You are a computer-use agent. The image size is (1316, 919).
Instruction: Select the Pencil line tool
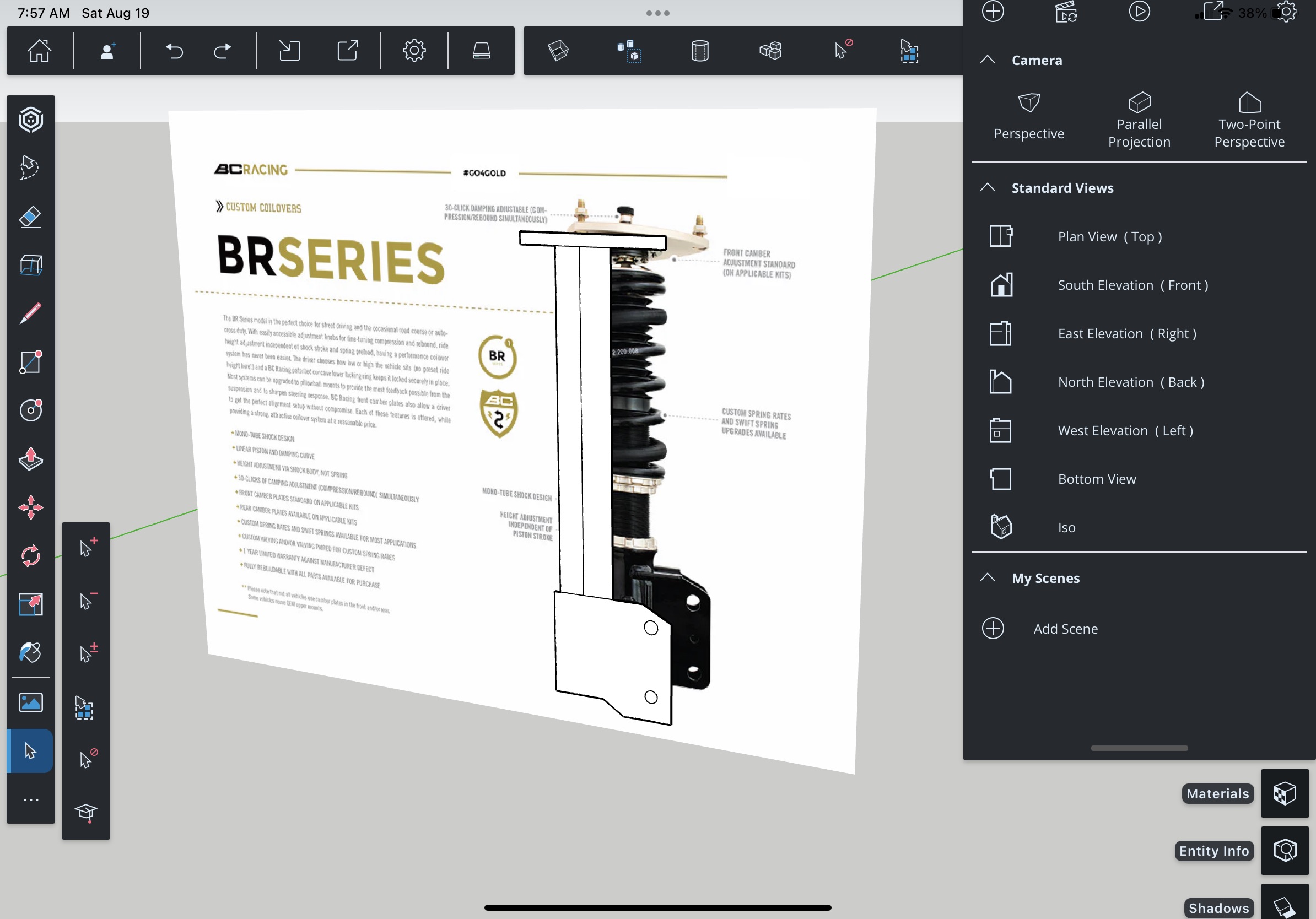tap(30, 313)
